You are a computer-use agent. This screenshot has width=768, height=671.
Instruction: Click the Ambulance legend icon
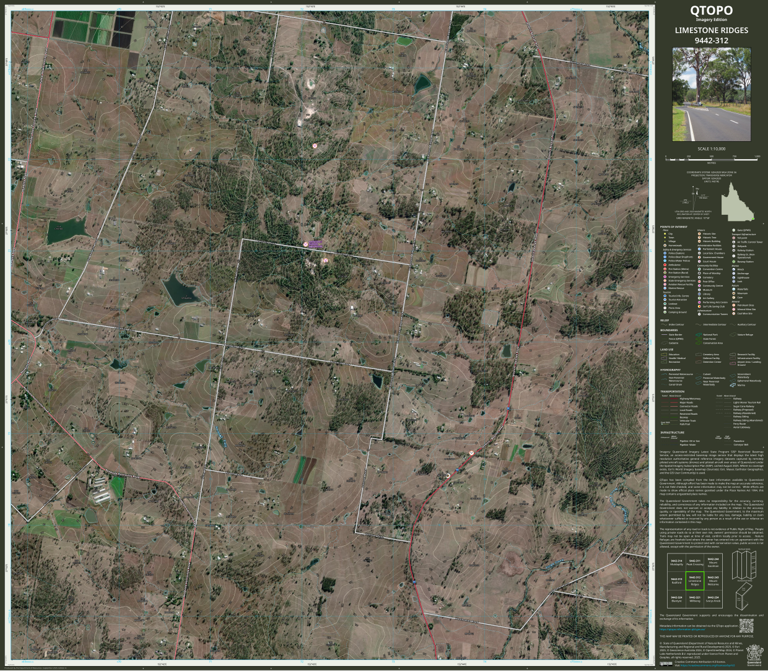(665, 265)
